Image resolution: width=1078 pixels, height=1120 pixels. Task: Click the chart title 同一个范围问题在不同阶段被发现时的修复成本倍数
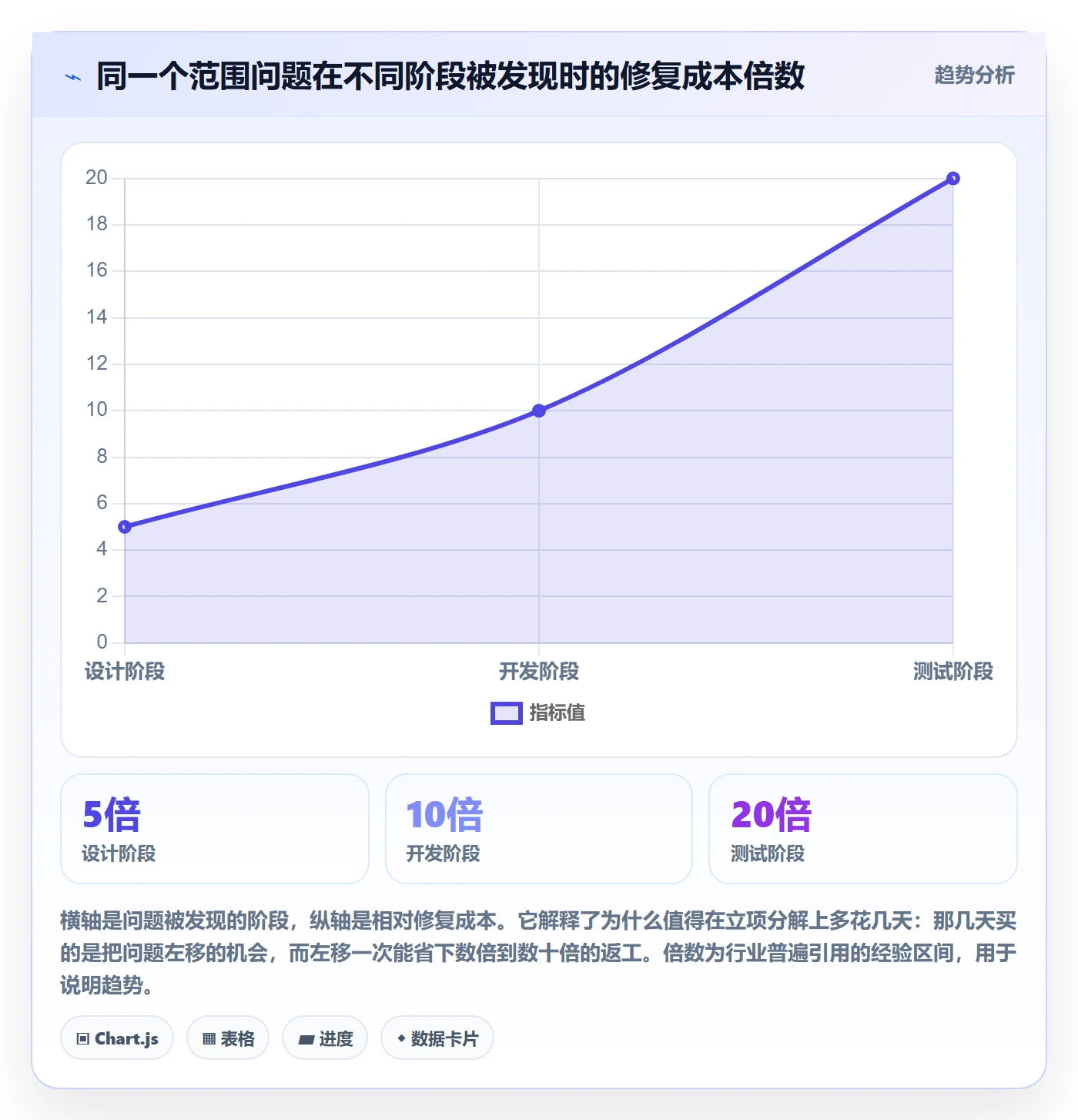click(x=450, y=76)
